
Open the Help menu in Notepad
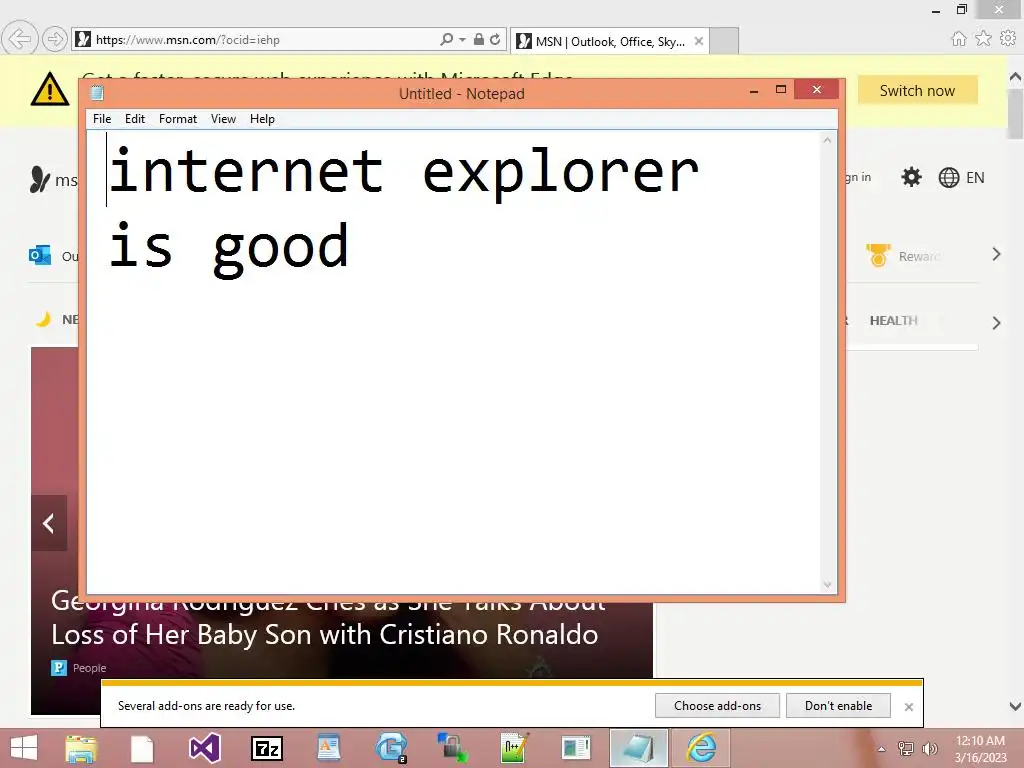262,119
